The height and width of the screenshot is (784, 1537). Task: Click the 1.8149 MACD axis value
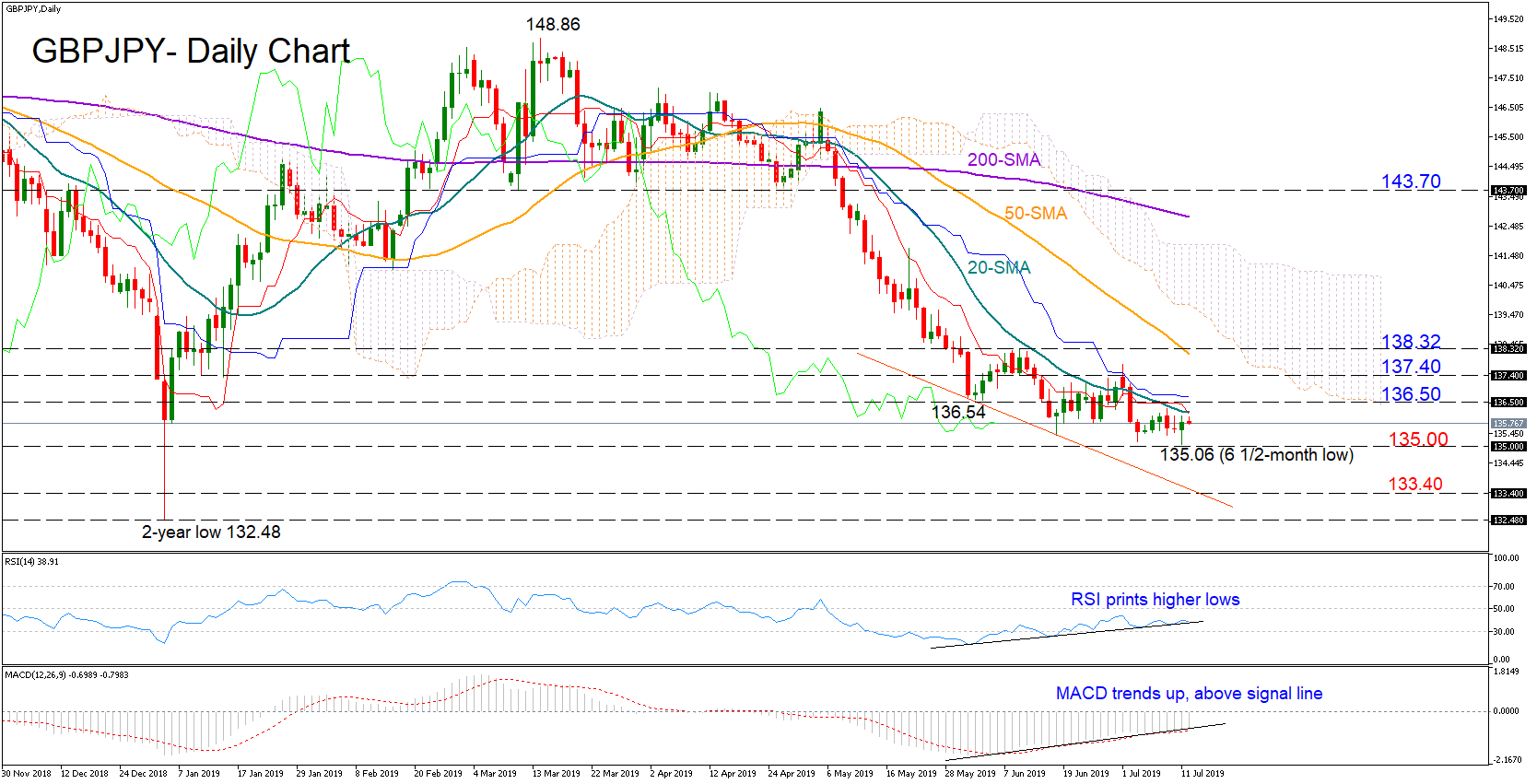click(1507, 671)
